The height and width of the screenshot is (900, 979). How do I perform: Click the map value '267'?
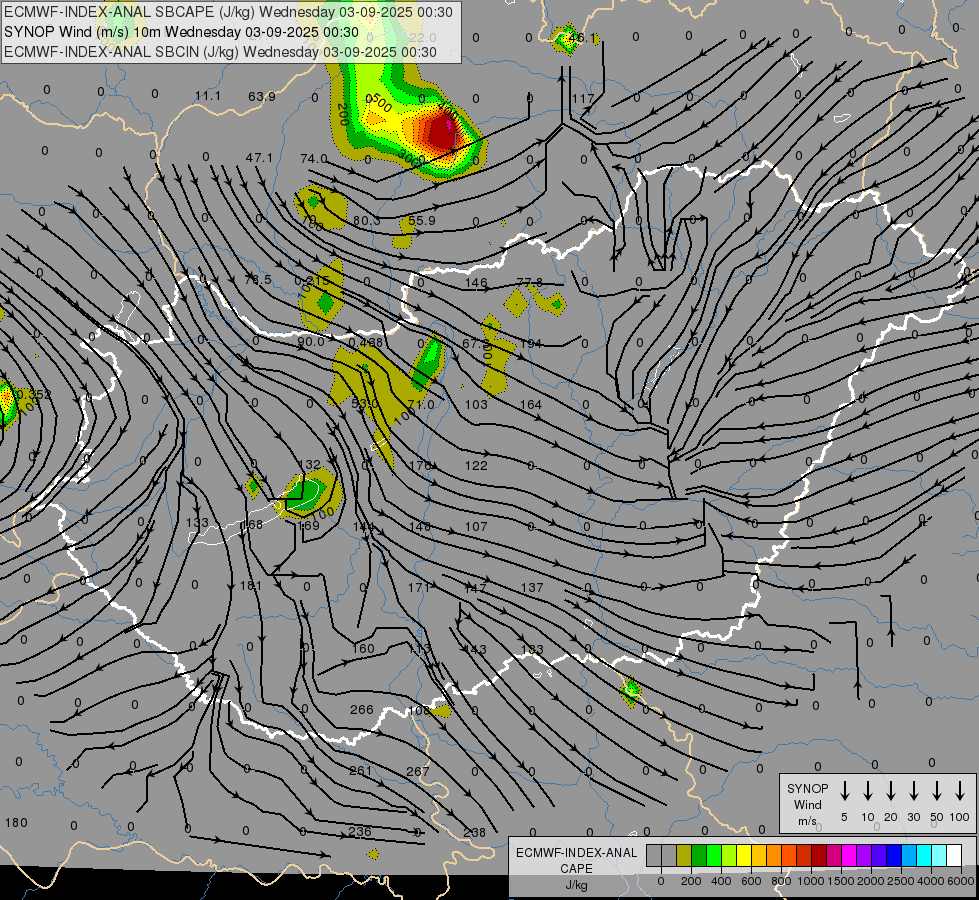pyautogui.click(x=418, y=771)
